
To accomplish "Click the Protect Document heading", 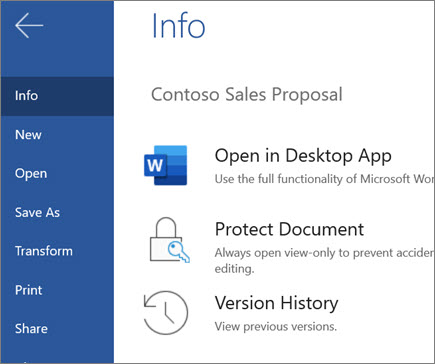I will 289,229.
